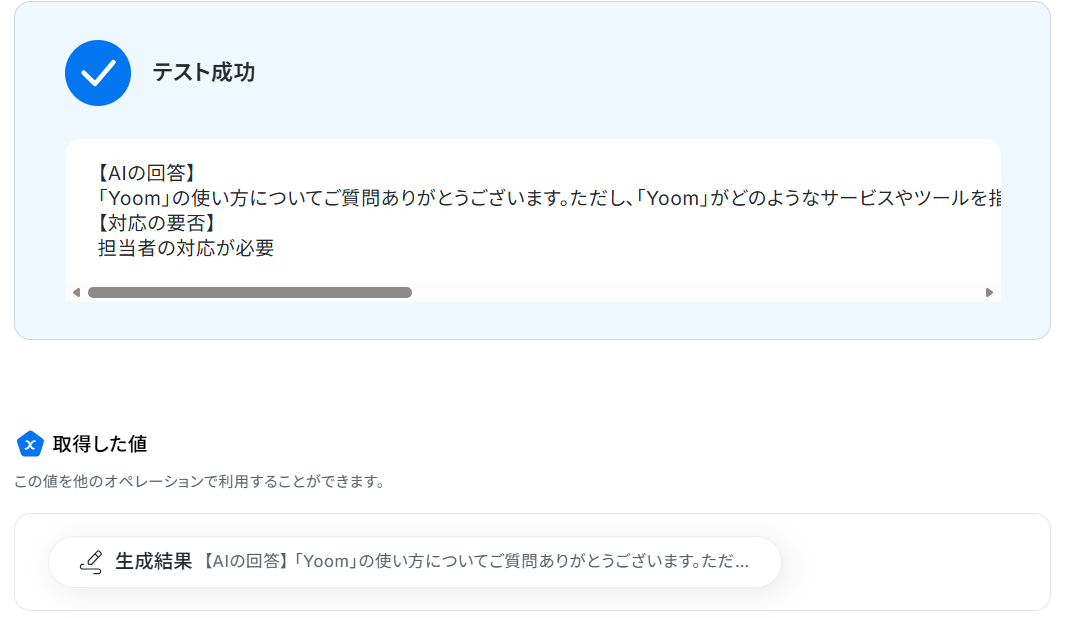Click the 担当者の対応が必要 text line
The image size is (1092, 618).
(x=186, y=248)
